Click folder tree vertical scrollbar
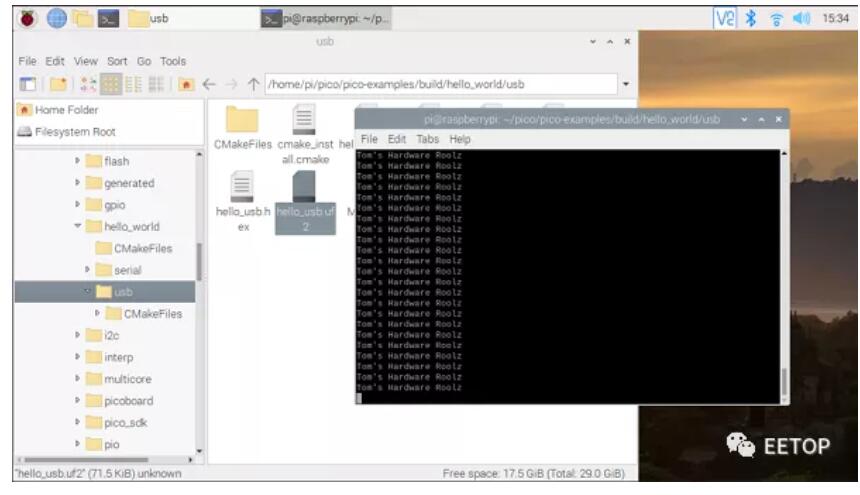 coord(199,261)
